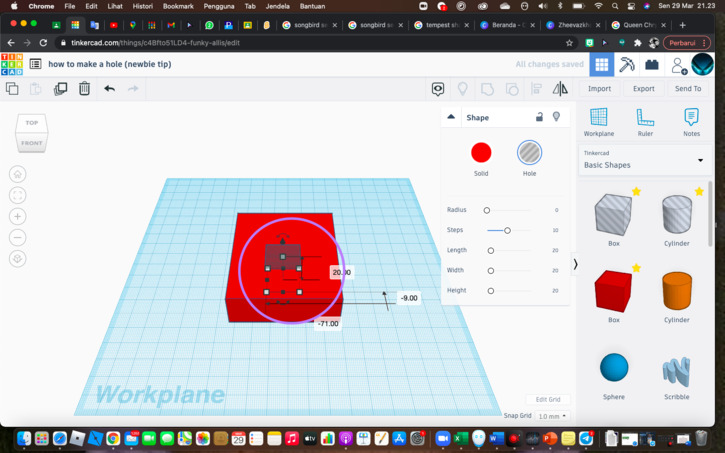Open the Blocks pickaxe mode
Viewport: 725px width, 453px height.
click(x=627, y=65)
